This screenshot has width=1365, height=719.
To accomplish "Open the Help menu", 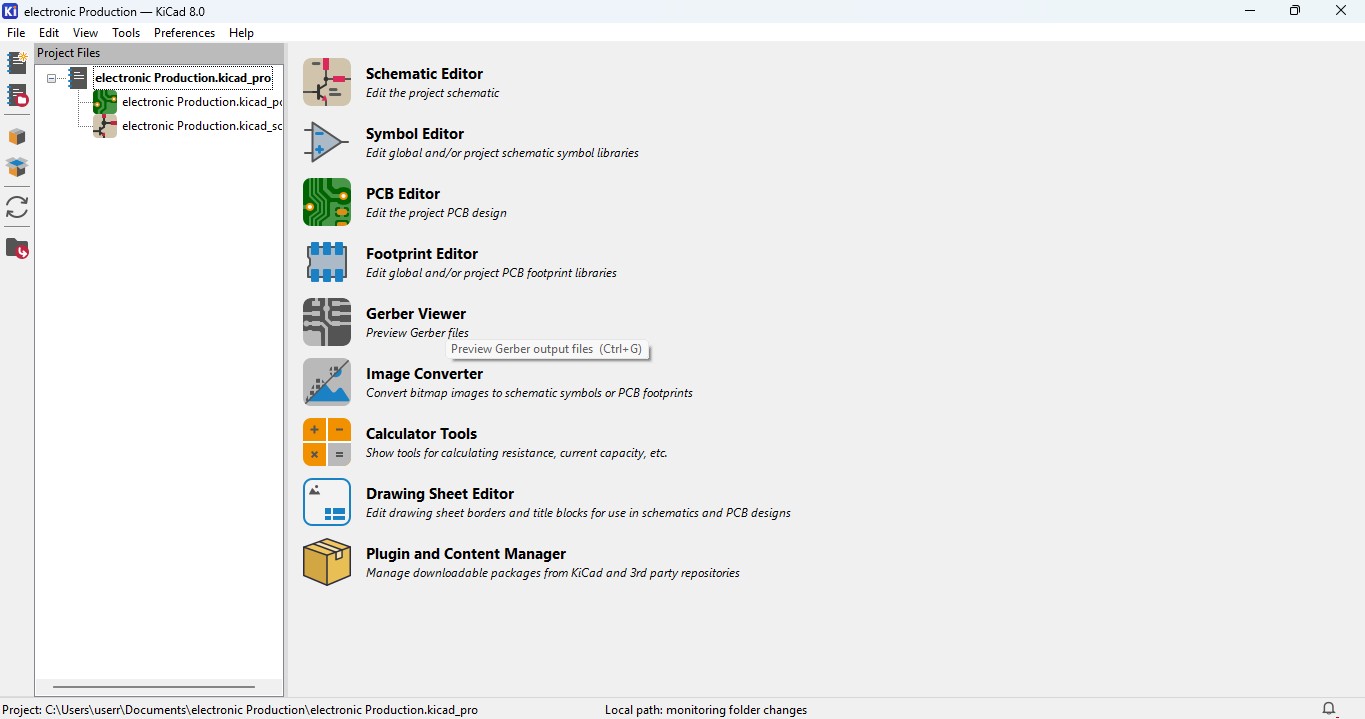I will pyautogui.click(x=241, y=33).
